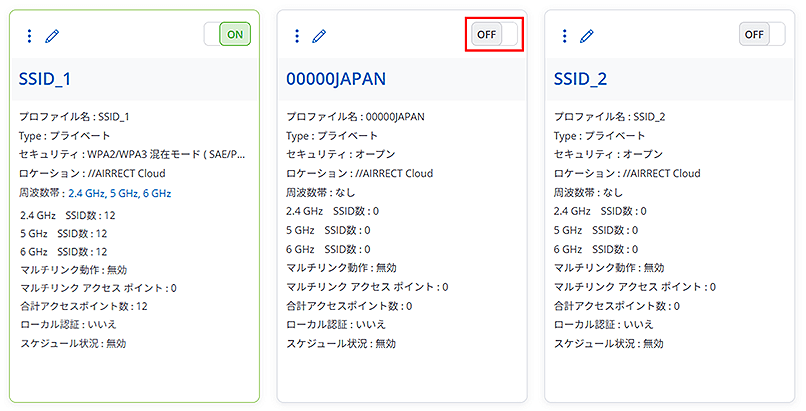Click the pencil edit icon for SSID_2
806x411 pixels.
click(587, 36)
